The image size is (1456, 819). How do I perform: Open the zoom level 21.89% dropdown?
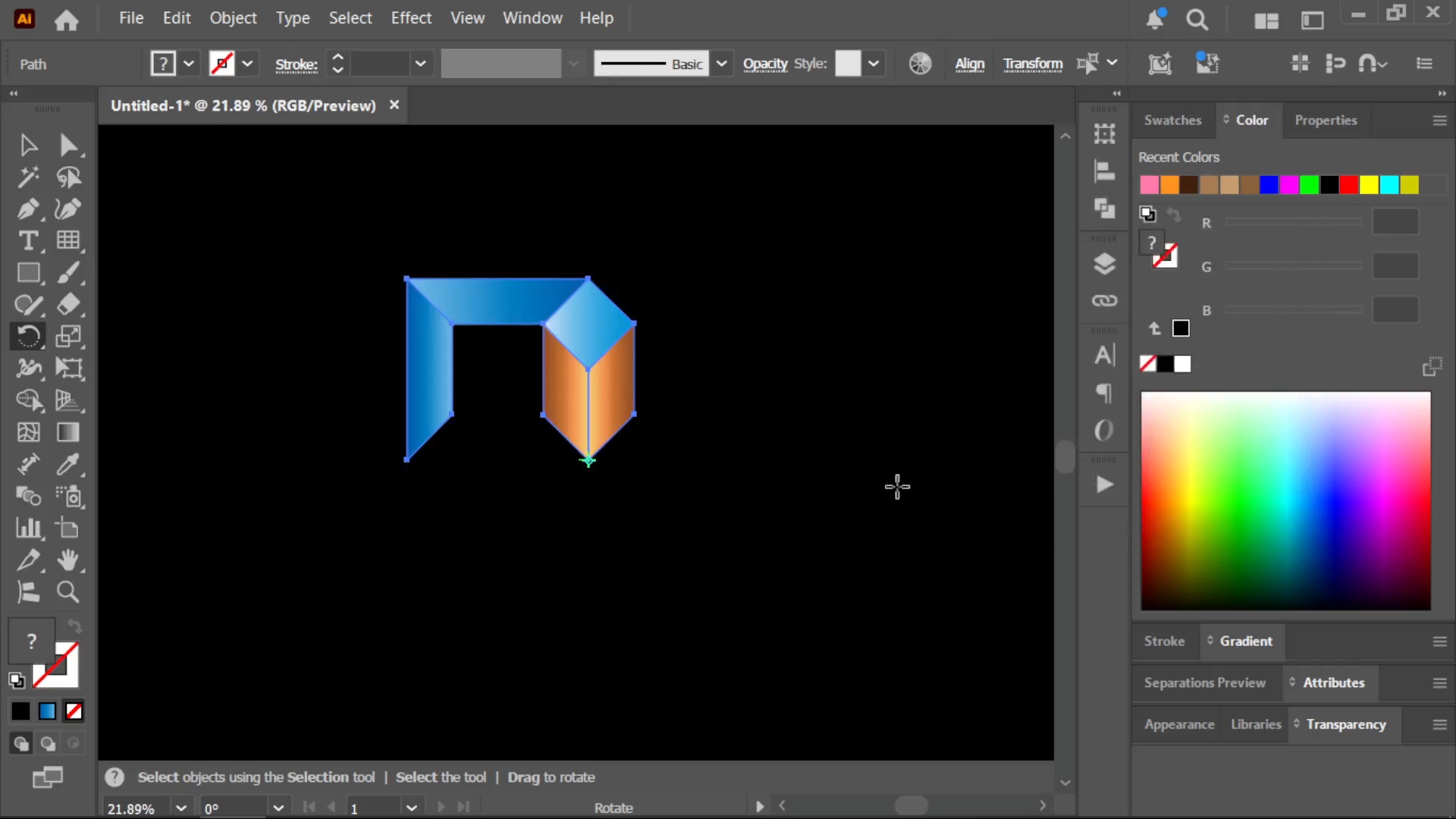click(180, 808)
